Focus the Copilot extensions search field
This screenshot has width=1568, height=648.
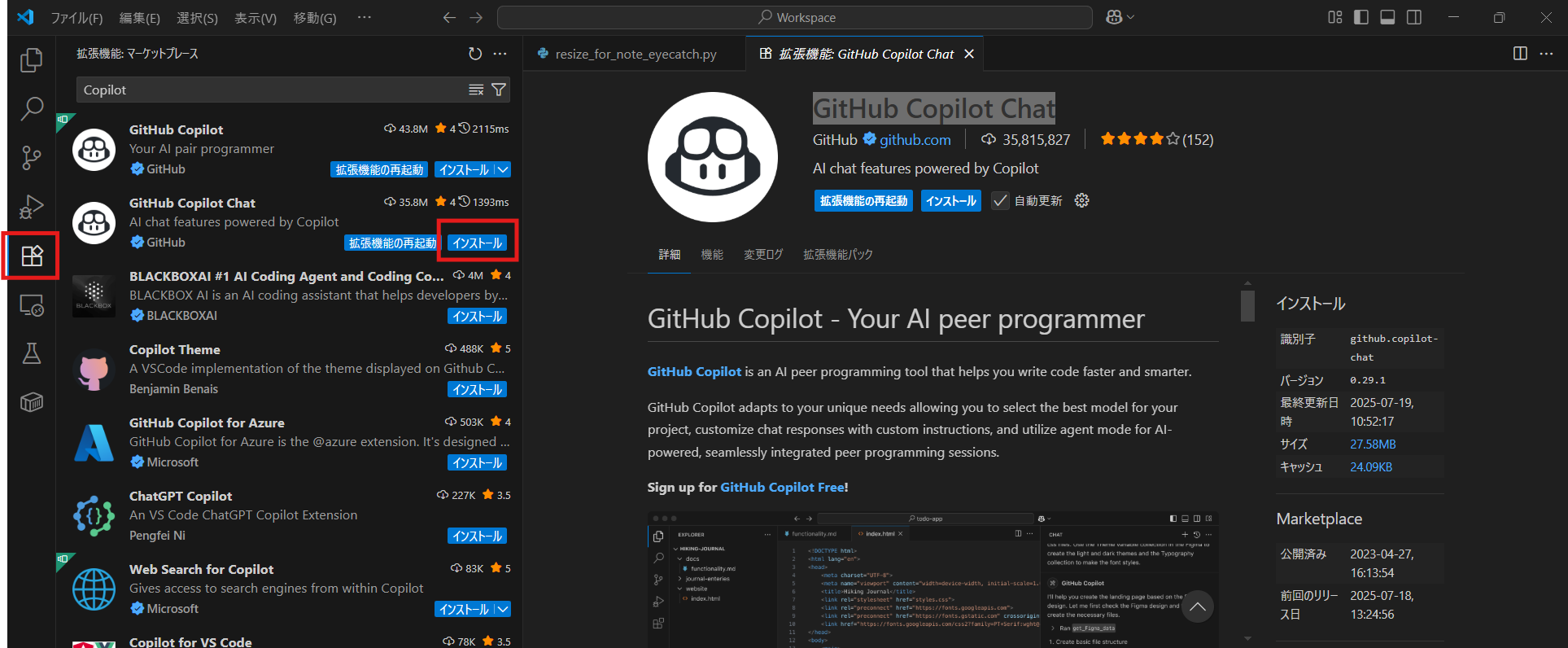[x=273, y=90]
